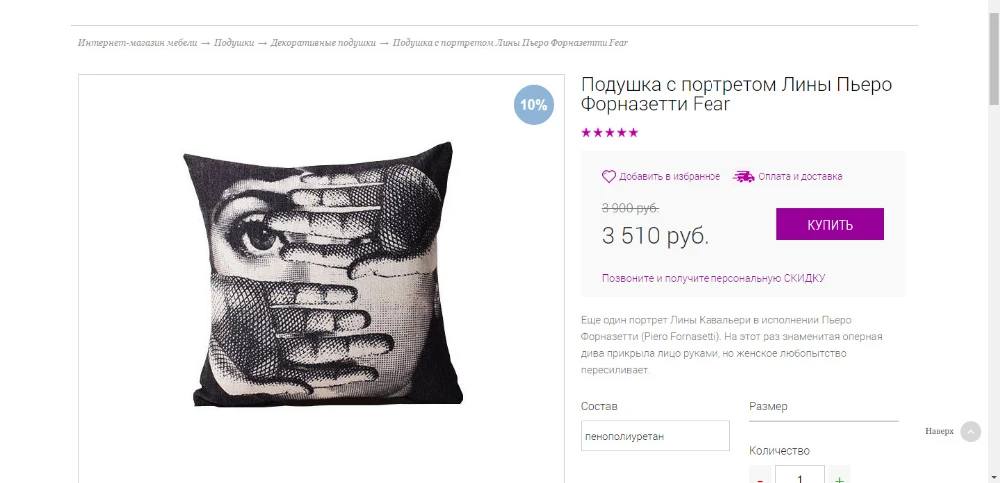Screen dimensions: 1000x483
Task: Click the Наверх up-arrow circle icon
Action: (971, 432)
